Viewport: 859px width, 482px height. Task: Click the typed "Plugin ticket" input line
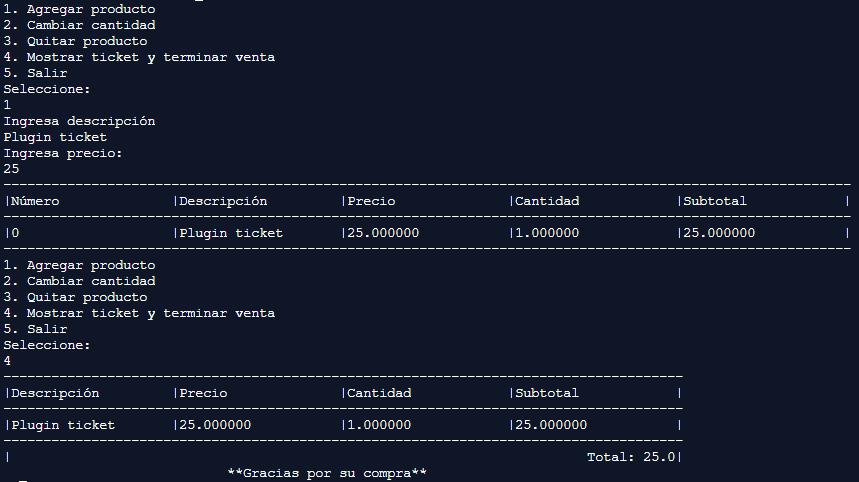(x=55, y=137)
